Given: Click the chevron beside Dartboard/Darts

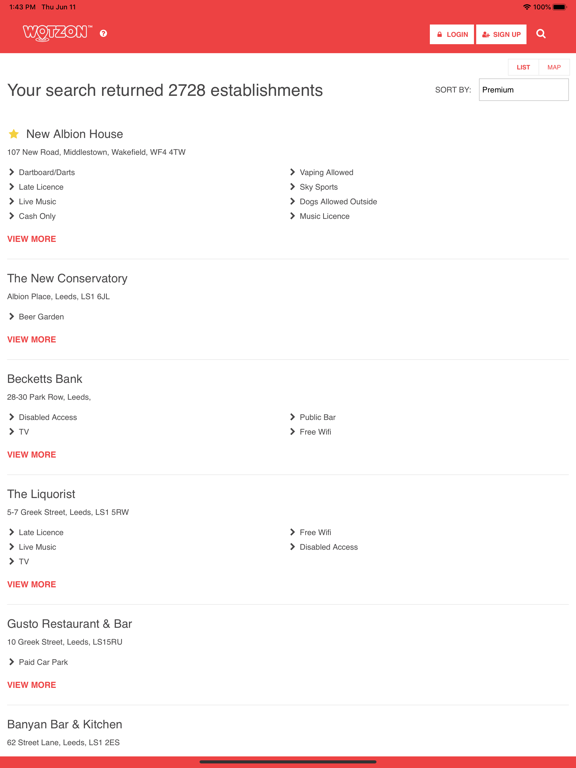Looking at the screenshot, I should [11, 172].
